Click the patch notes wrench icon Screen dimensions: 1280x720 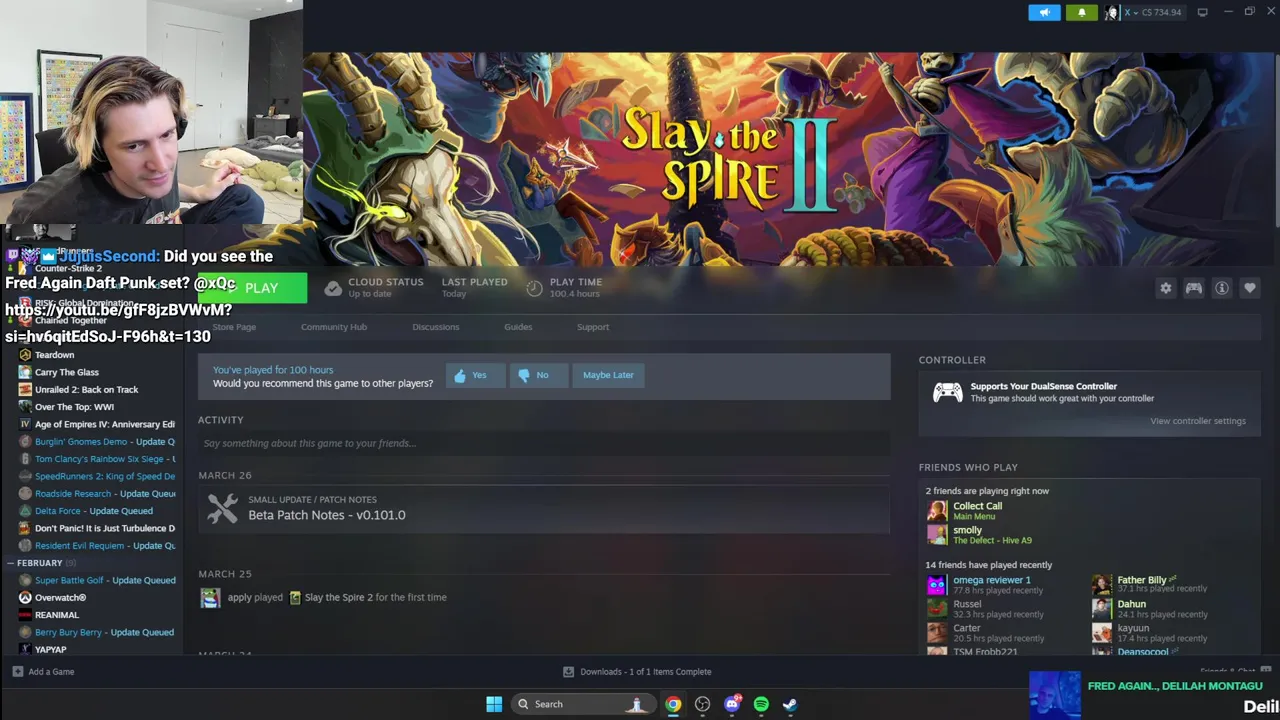click(x=222, y=508)
